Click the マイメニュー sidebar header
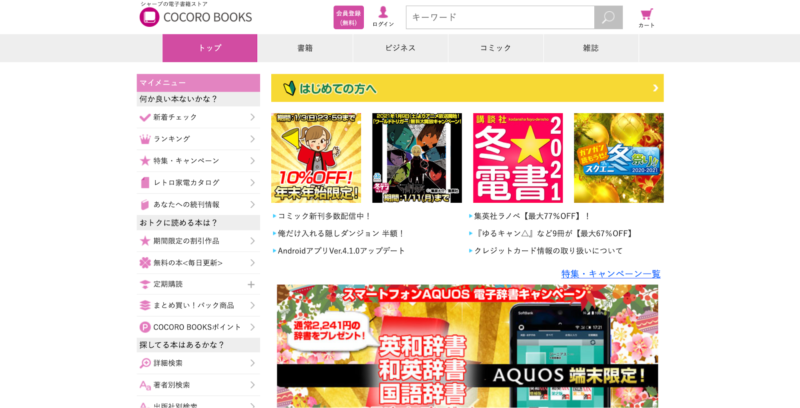This screenshot has height=408, width=800. click(198, 83)
